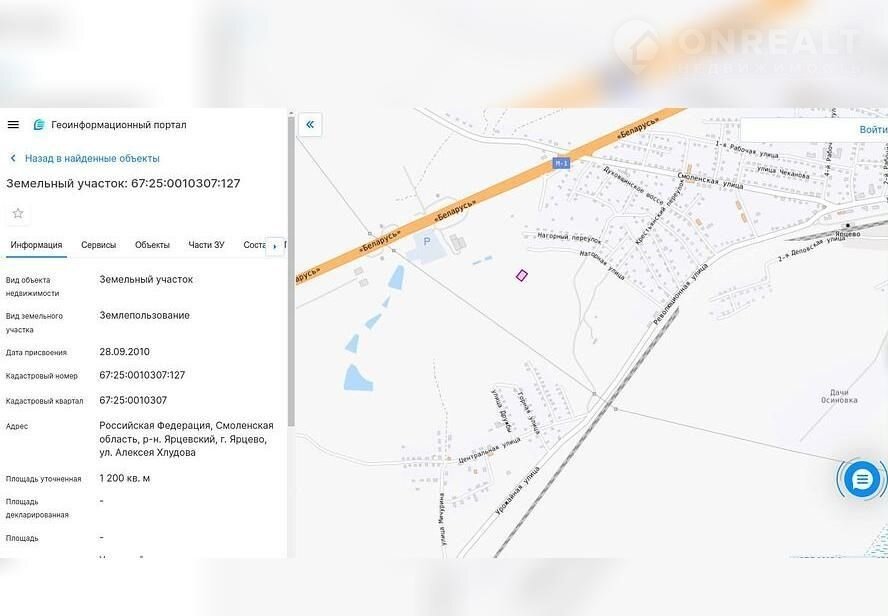The image size is (888, 616).
Task: Click the M-1 highway shield marker
Action: (x=560, y=162)
